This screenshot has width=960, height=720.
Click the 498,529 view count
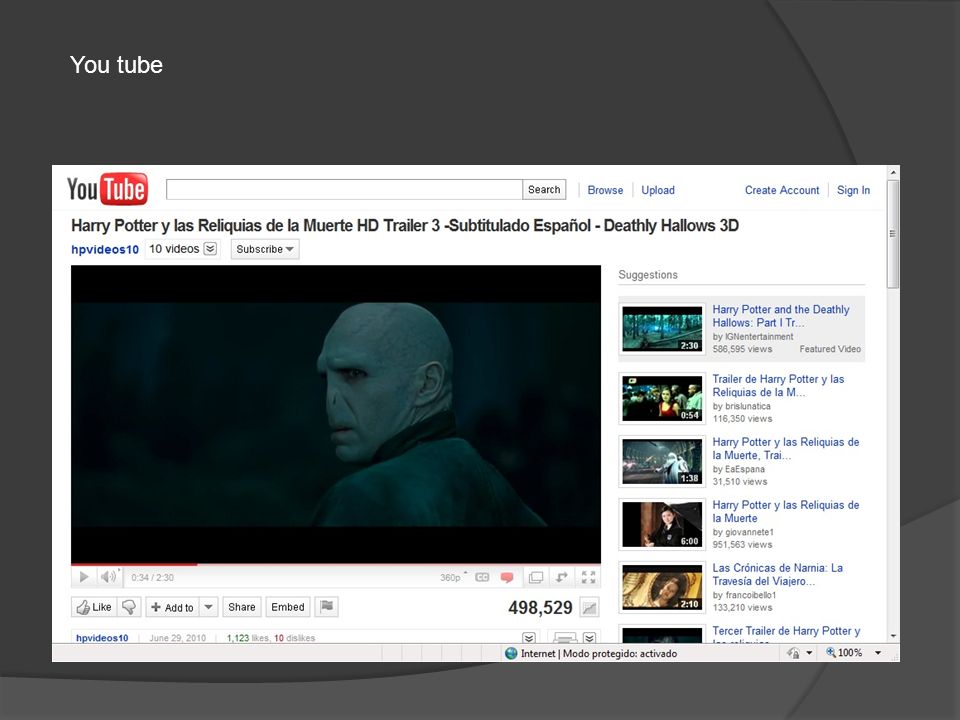[x=540, y=608]
